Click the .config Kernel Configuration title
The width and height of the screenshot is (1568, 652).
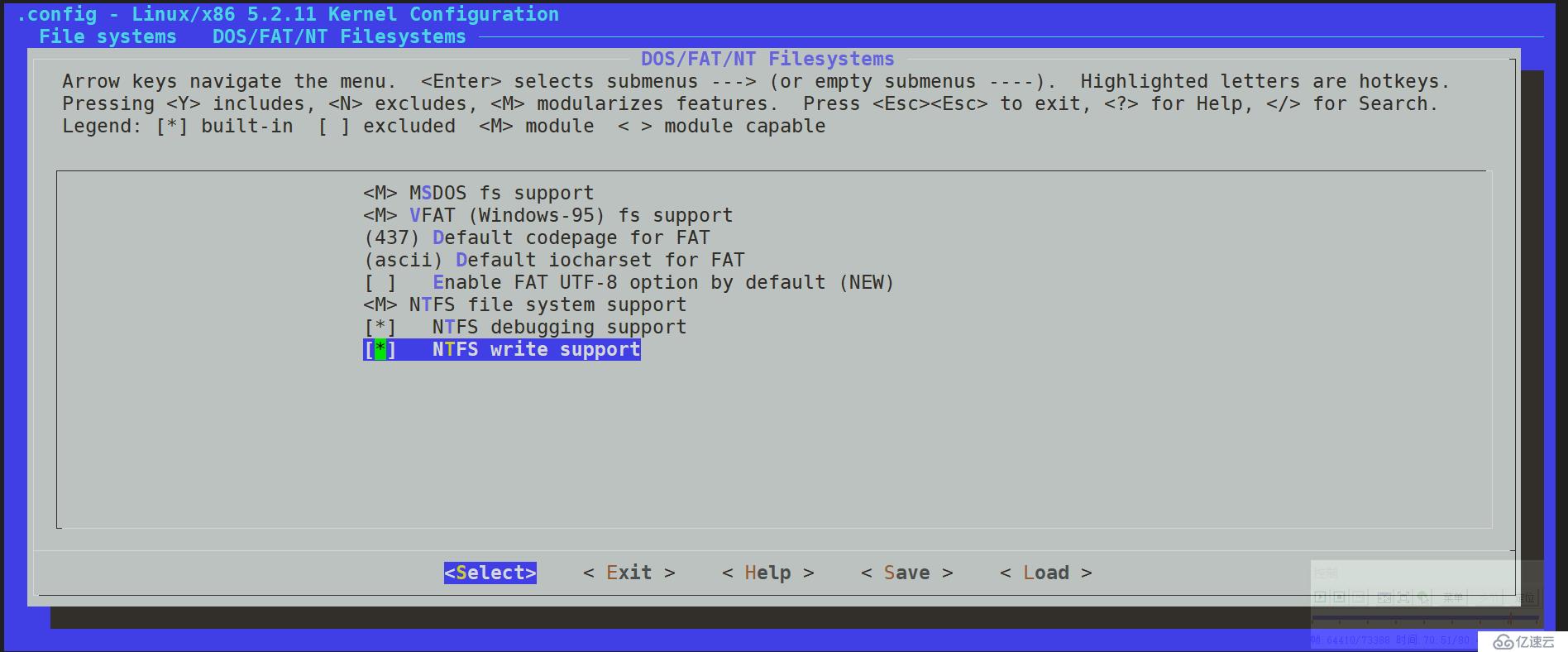coord(288,14)
